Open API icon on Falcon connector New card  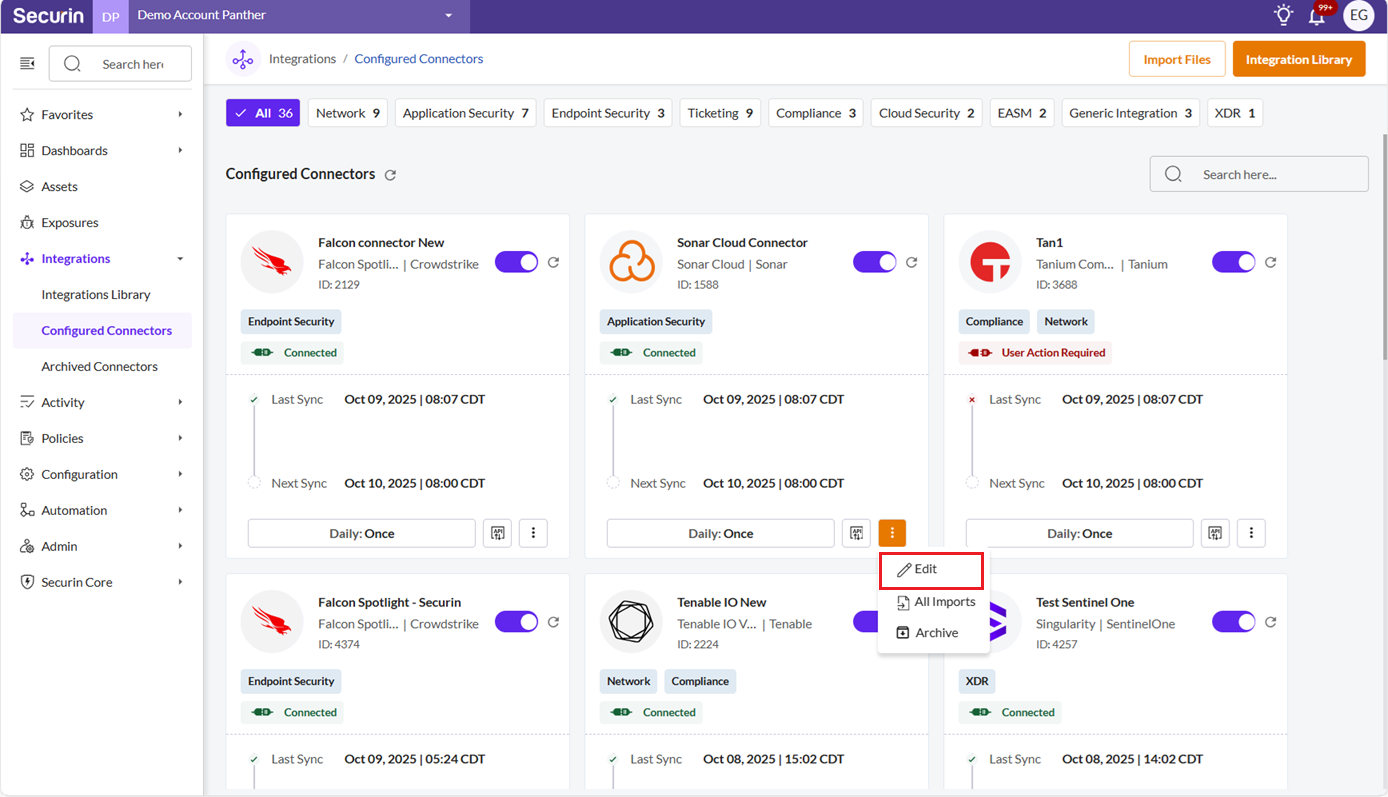[x=497, y=533]
